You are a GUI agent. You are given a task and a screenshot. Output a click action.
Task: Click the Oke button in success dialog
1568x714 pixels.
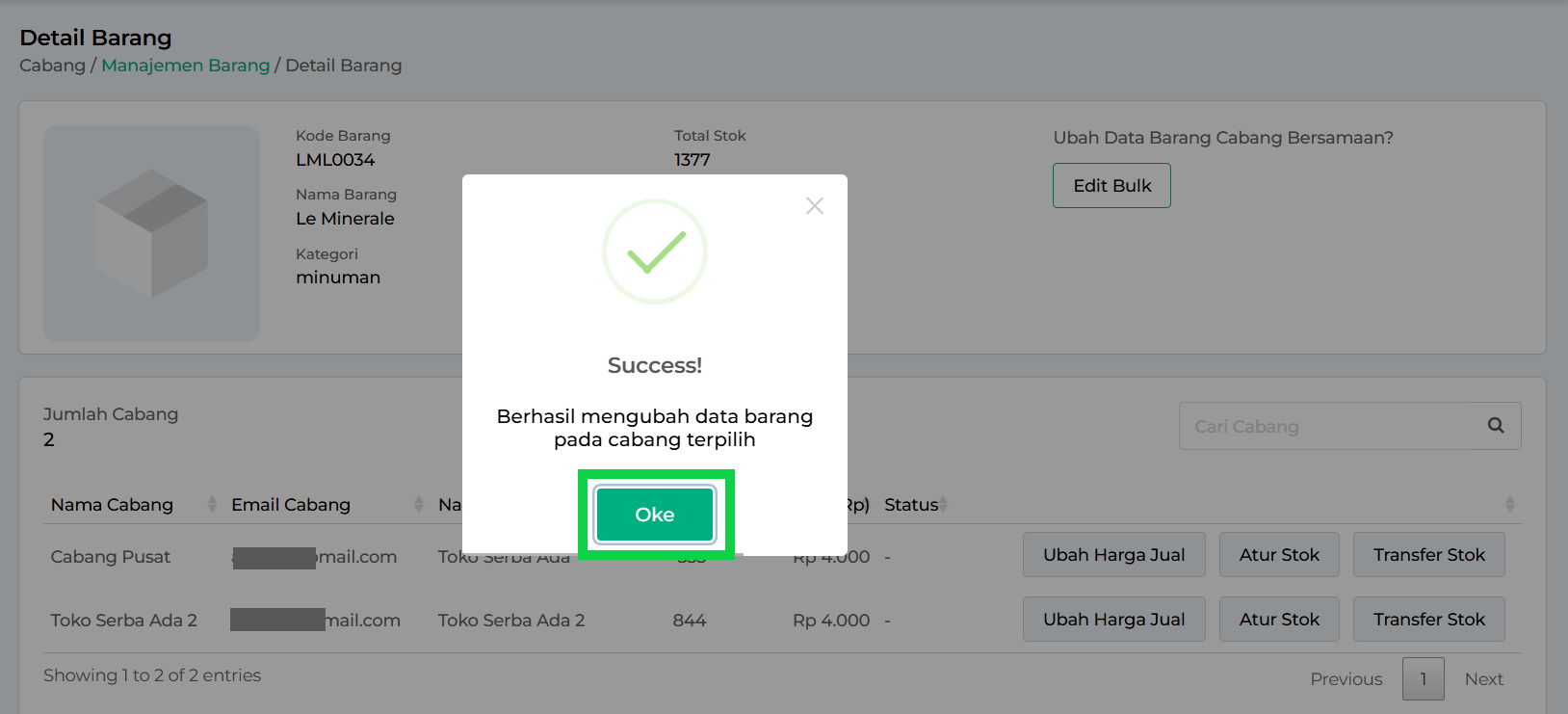[x=655, y=515]
